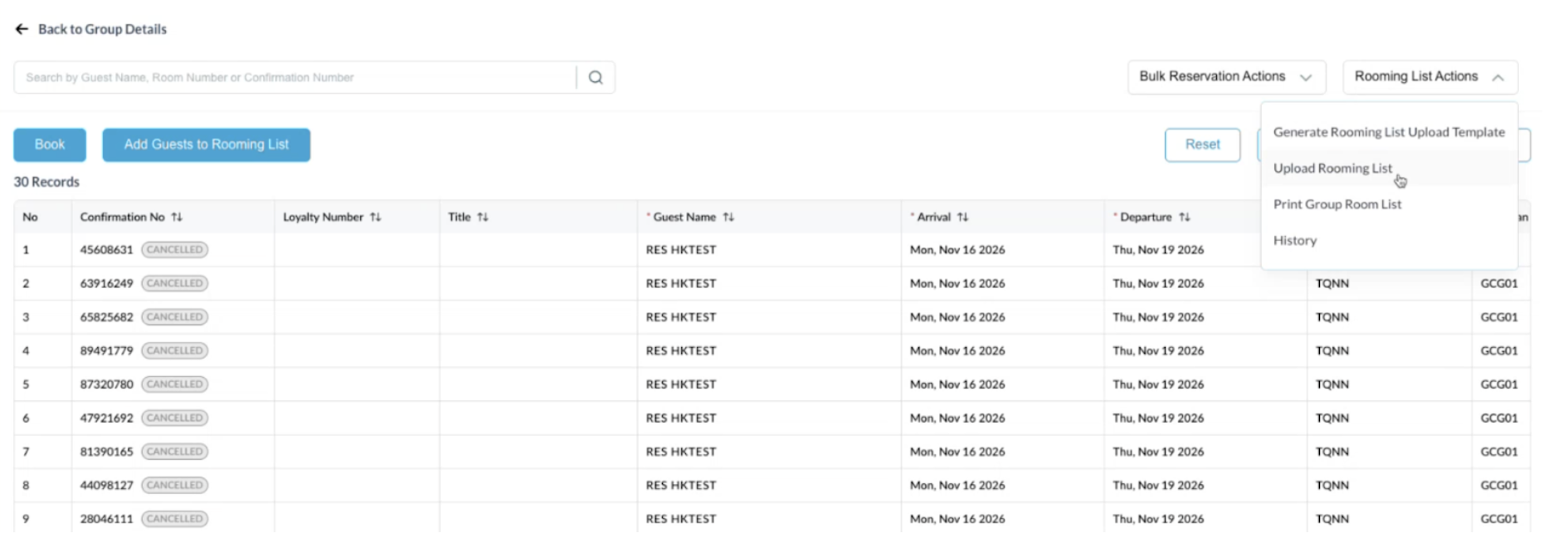Sort by Guest Name column
Image resolution: width=1568 pixels, height=553 pixels.
728,217
